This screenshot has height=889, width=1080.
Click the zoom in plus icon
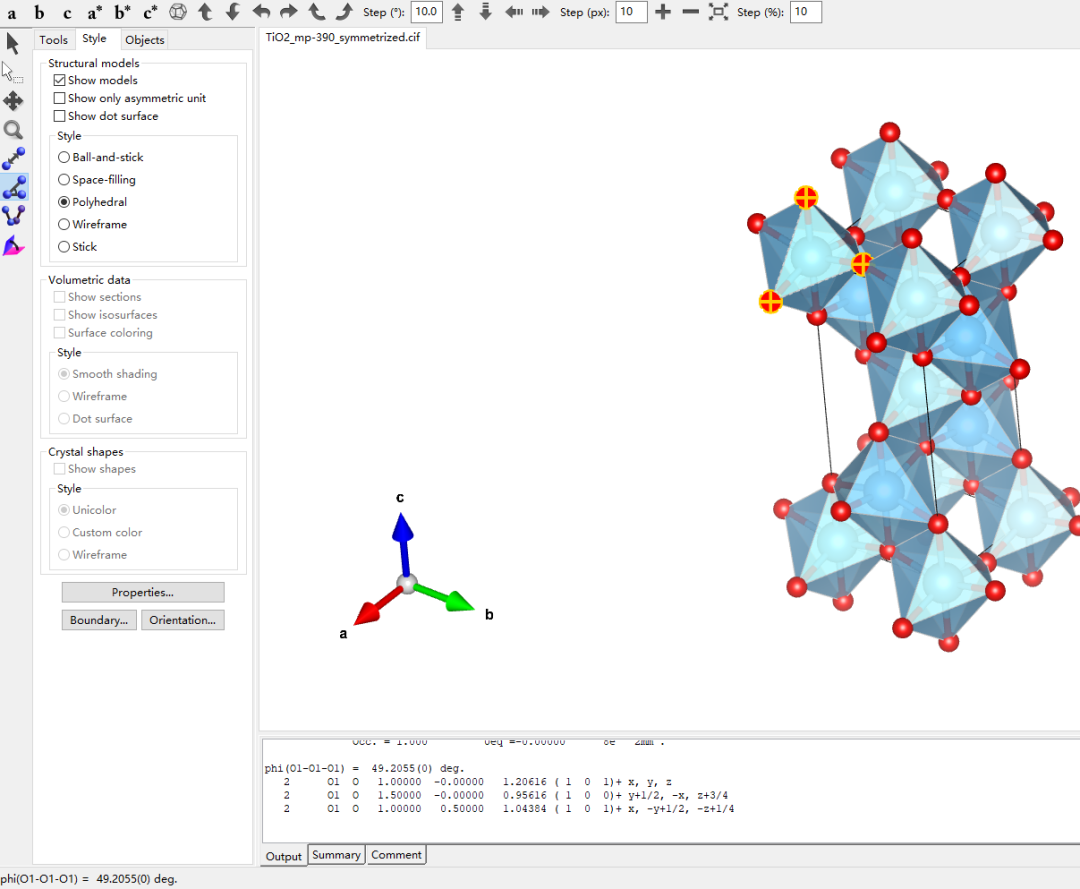pyautogui.click(x=662, y=12)
